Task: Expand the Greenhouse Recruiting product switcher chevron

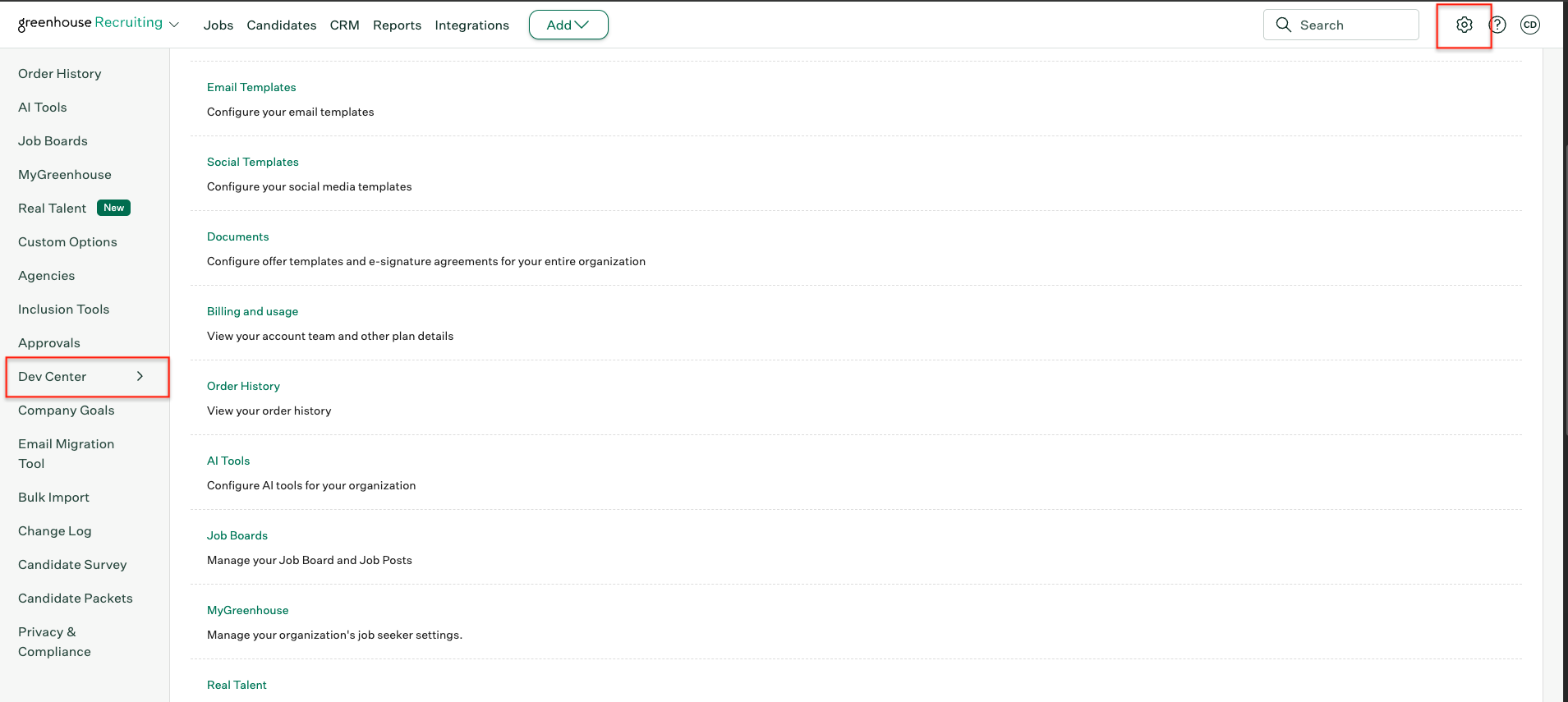Action: 174,25
